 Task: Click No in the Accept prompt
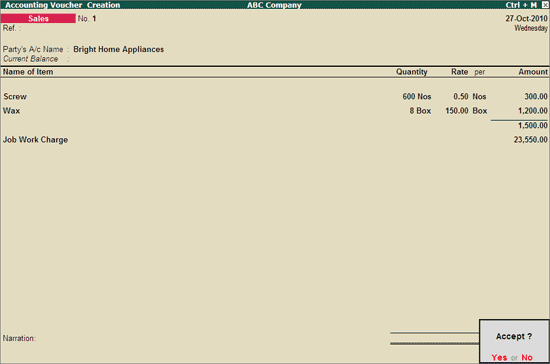(x=527, y=357)
